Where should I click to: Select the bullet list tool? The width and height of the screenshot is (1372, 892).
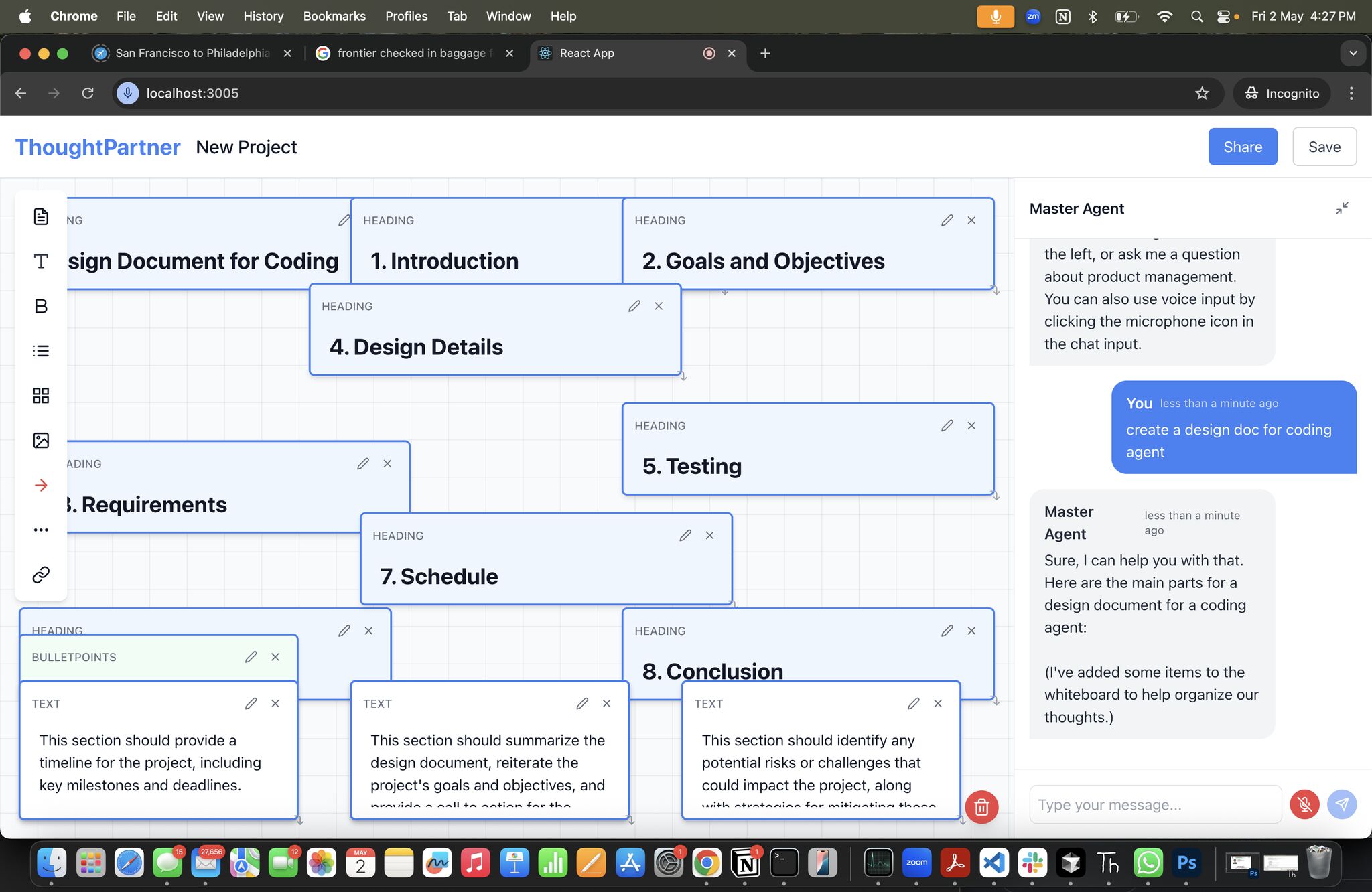tap(41, 350)
